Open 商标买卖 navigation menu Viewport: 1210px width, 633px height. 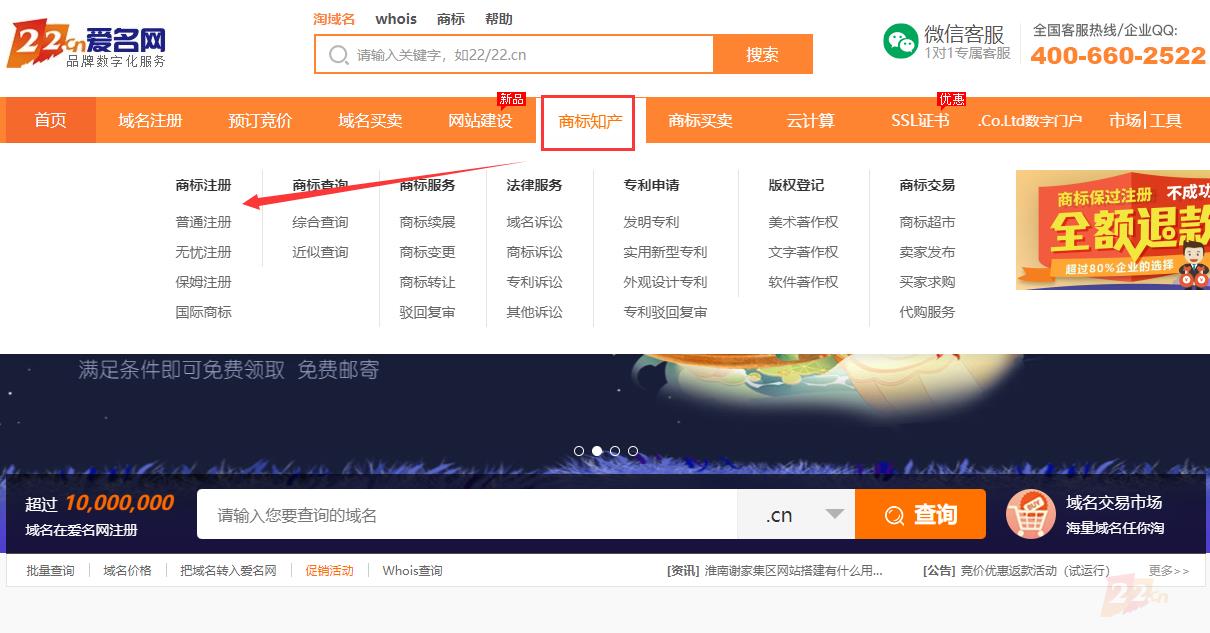point(700,121)
